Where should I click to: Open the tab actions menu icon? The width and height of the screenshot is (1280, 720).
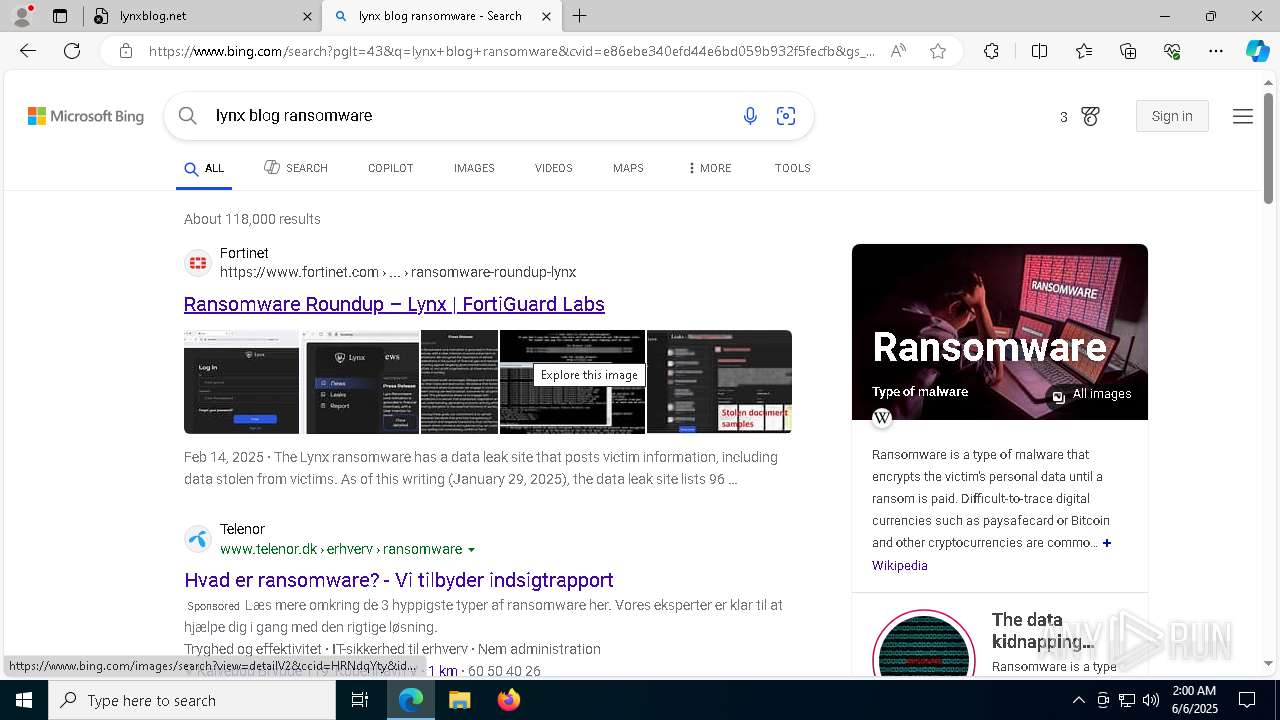point(60,16)
